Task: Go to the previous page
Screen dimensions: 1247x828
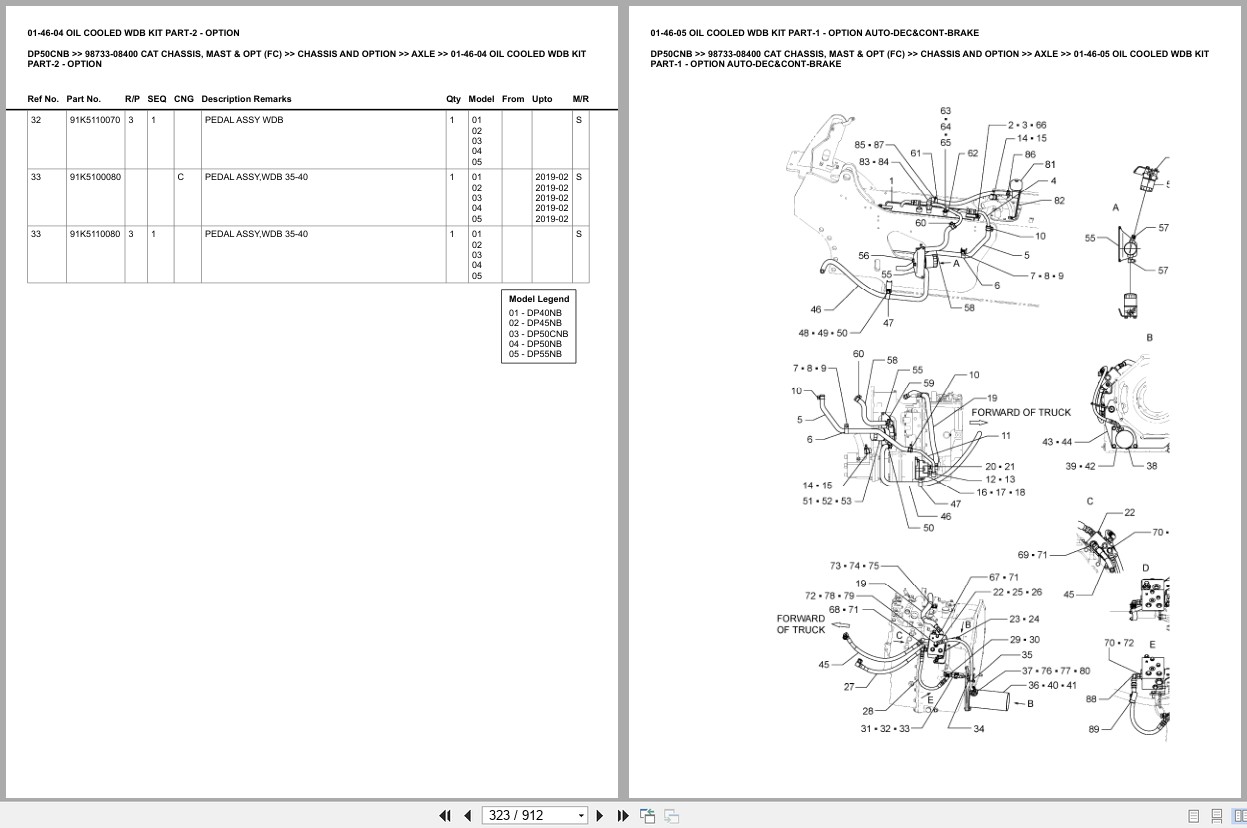Action: click(467, 815)
